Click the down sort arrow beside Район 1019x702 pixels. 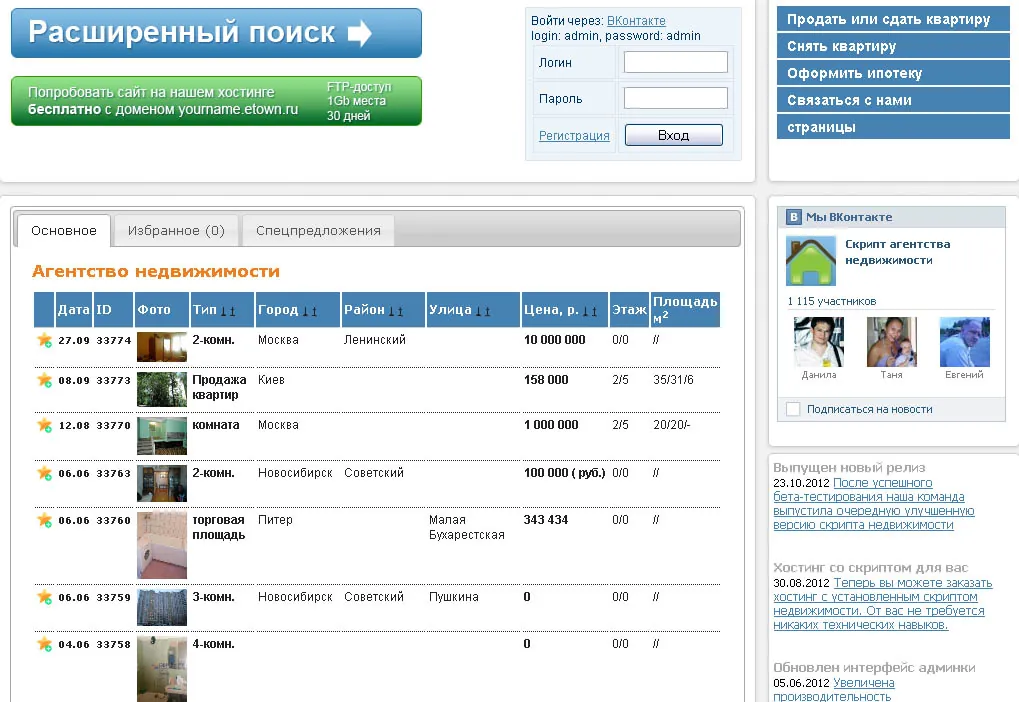391,311
